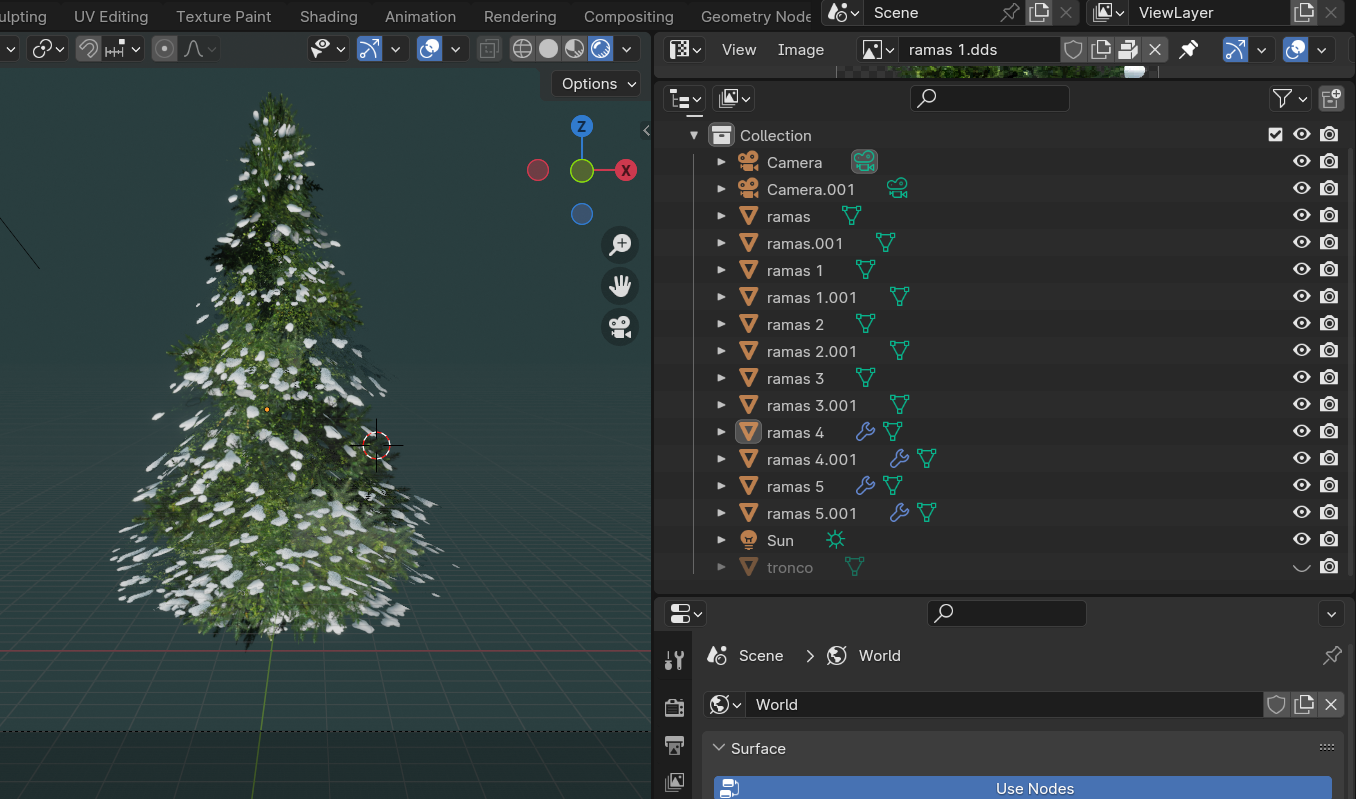Collapse the Collection tree

[694, 135]
